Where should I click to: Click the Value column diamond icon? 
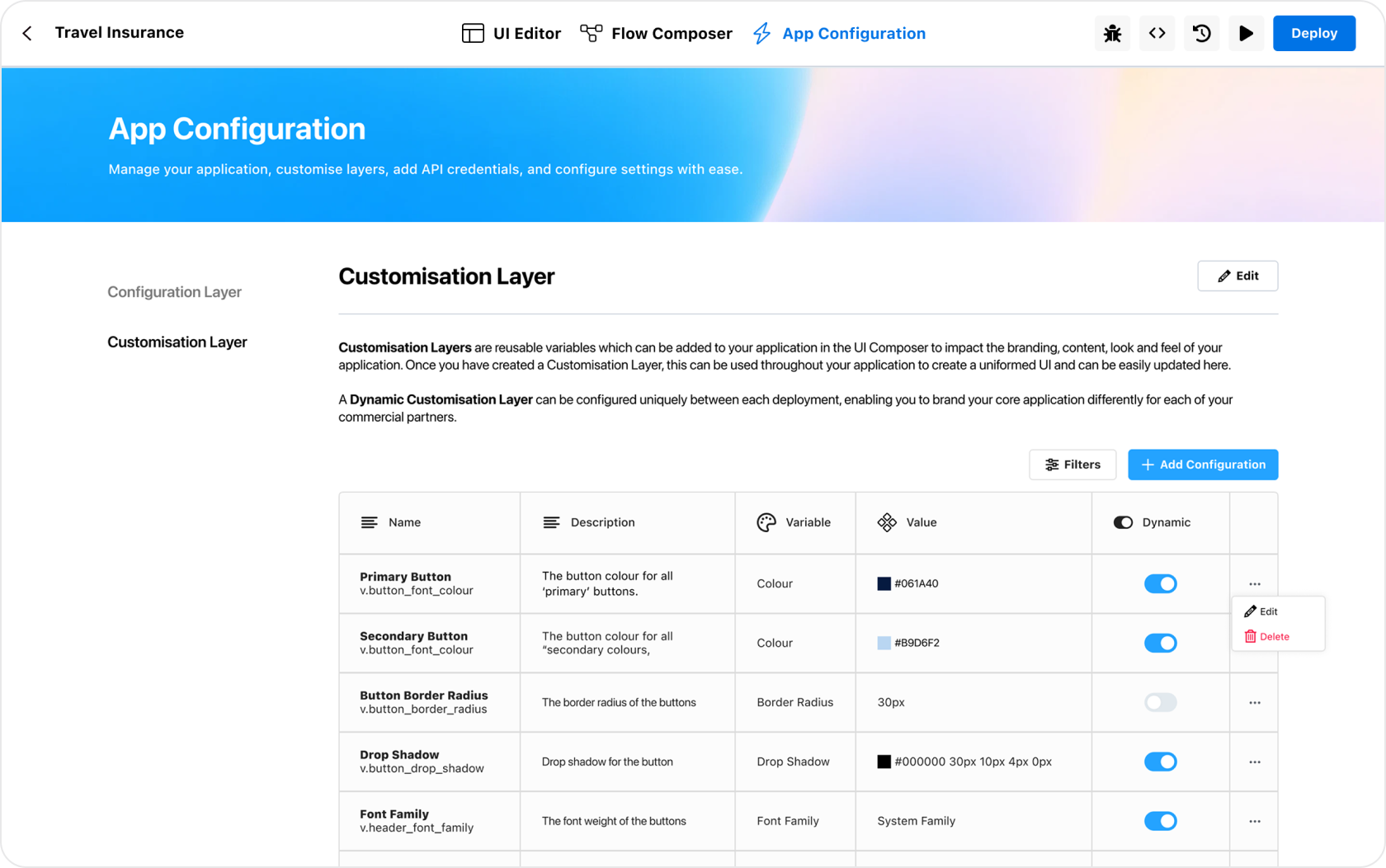click(x=887, y=522)
